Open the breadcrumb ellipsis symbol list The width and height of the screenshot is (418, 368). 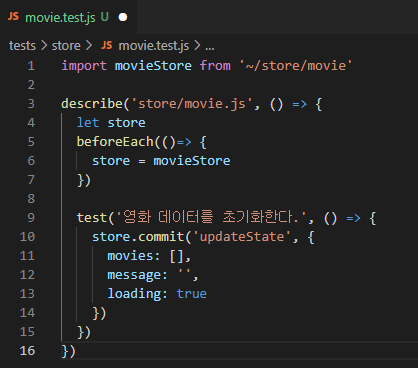pyautogui.click(x=210, y=47)
